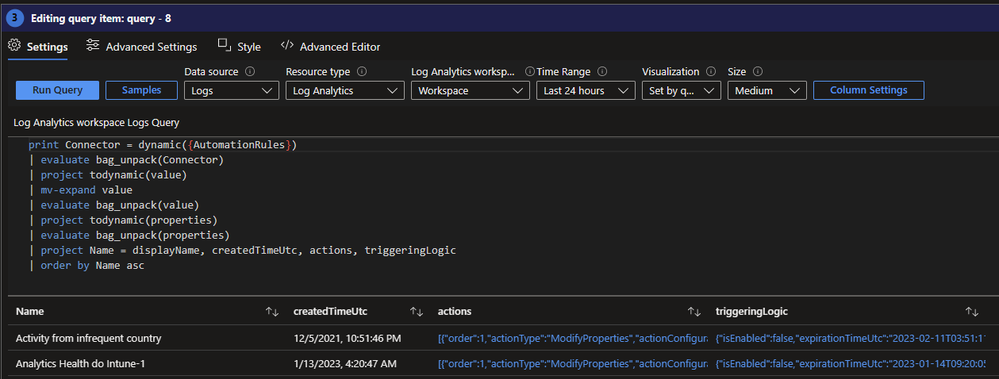The image size is (999, 379).
Task: Click the Column Settings button
Action: pyautogui.click(x=868, y=90)
